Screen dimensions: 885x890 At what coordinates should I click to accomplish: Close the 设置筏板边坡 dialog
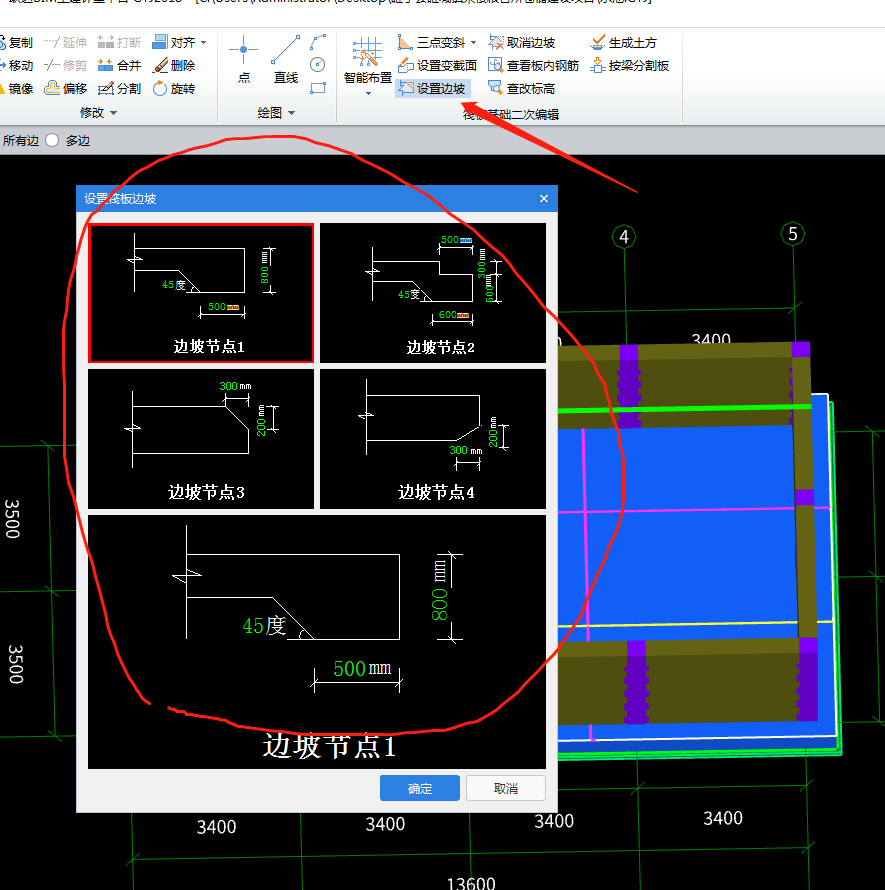544,199
